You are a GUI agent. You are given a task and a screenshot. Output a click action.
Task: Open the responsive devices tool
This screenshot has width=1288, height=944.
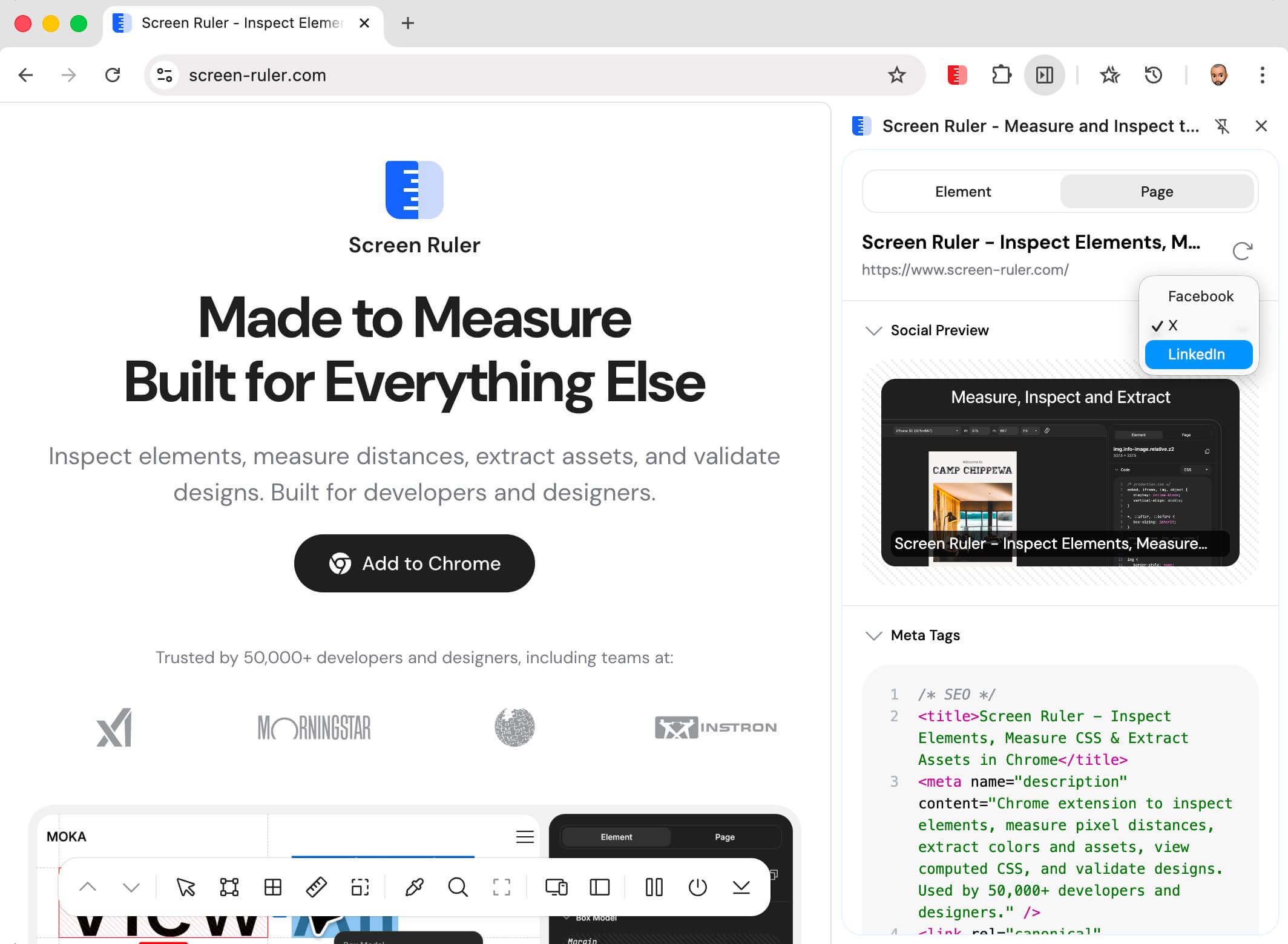coord(556,887)
